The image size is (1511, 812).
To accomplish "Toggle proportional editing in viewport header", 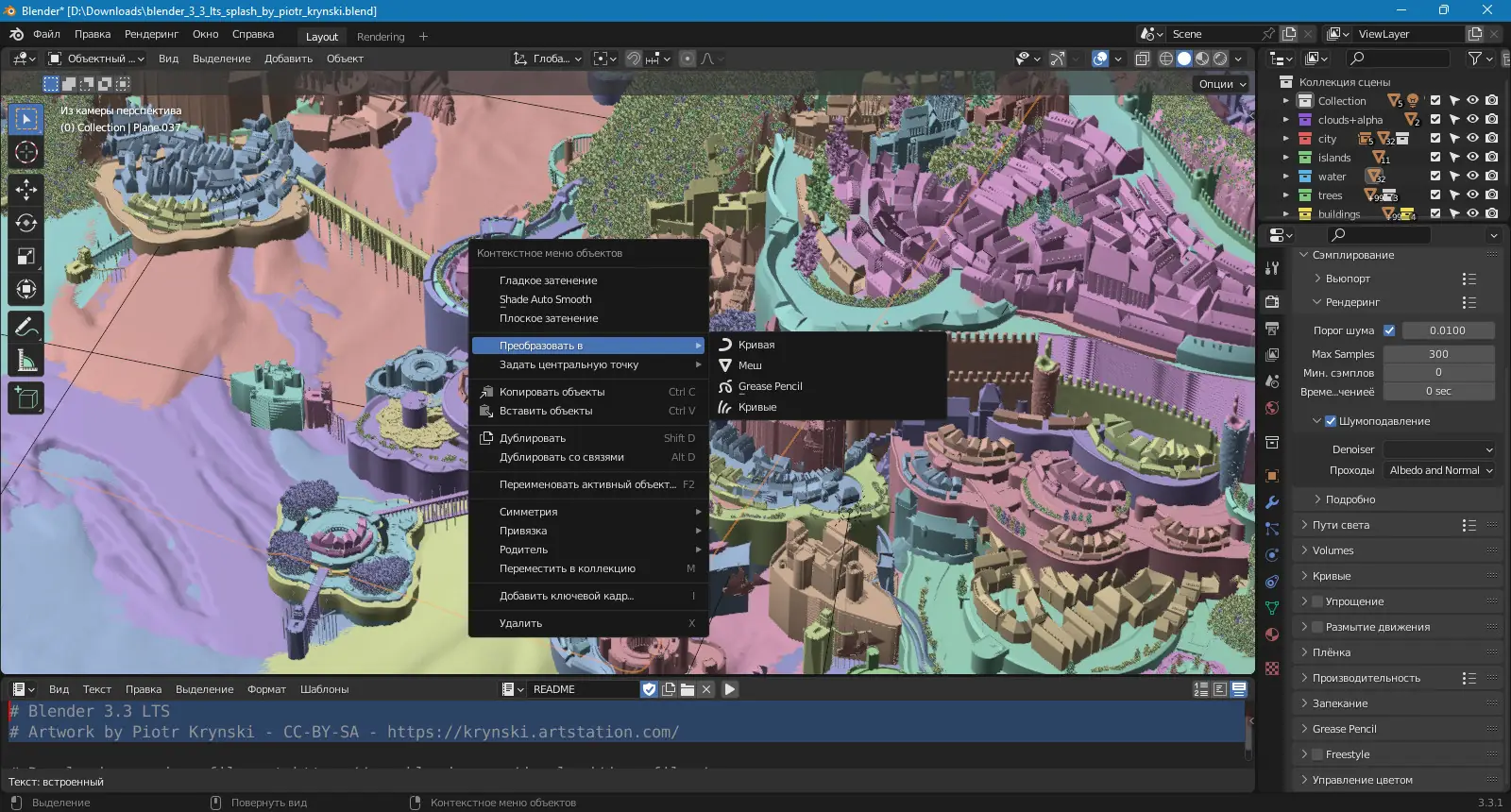I will [688, 59].
